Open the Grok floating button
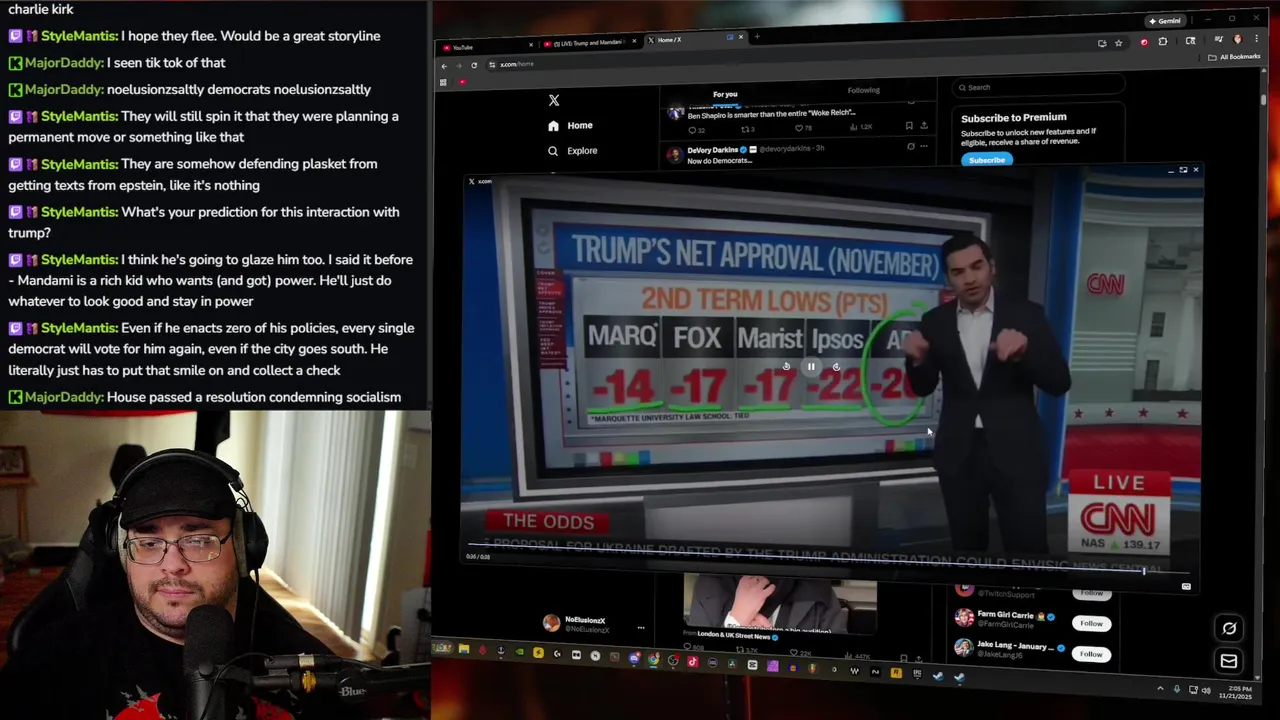This screenshot has height=720, width=1280. point(1230,628)
